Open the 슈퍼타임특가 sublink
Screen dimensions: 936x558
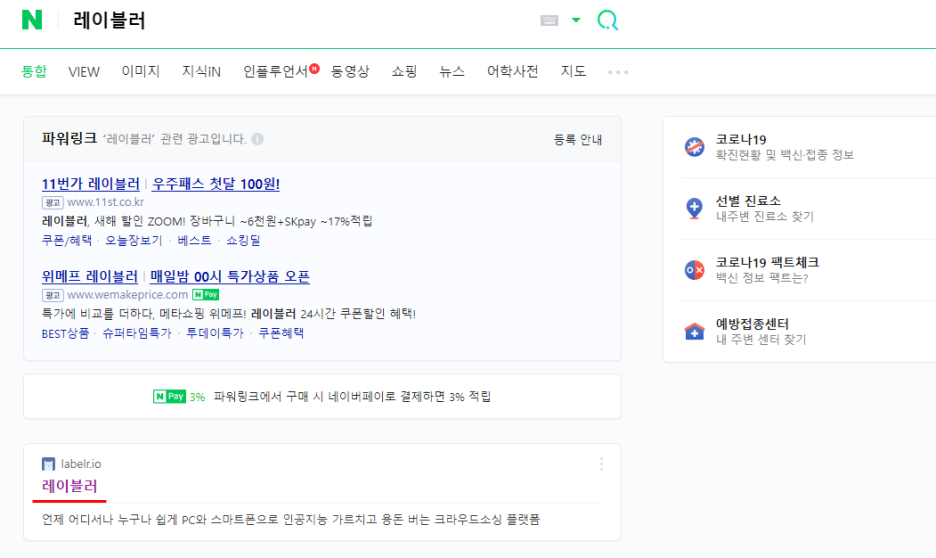137,333
